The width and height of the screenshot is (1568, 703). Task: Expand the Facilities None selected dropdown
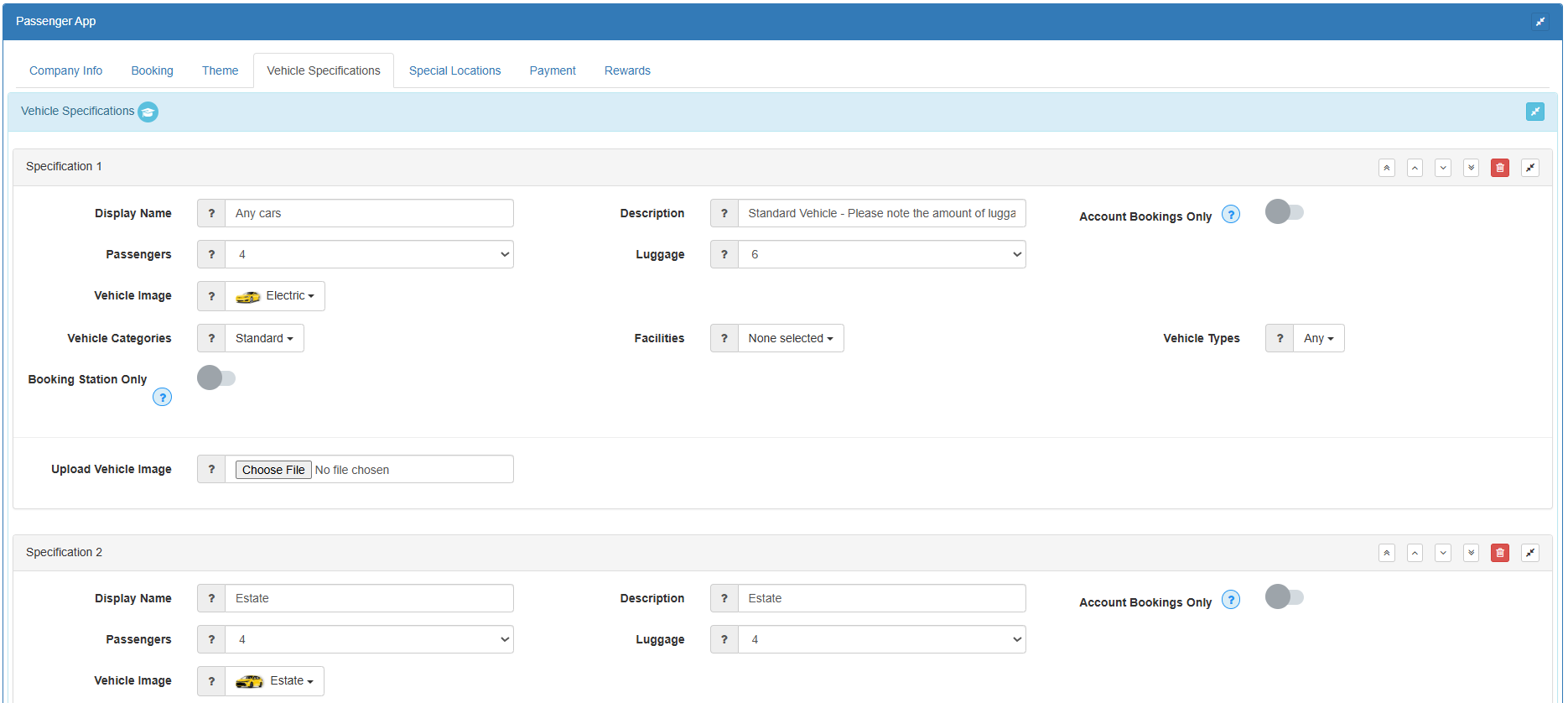pyautogui.click(x=791, y=338)
